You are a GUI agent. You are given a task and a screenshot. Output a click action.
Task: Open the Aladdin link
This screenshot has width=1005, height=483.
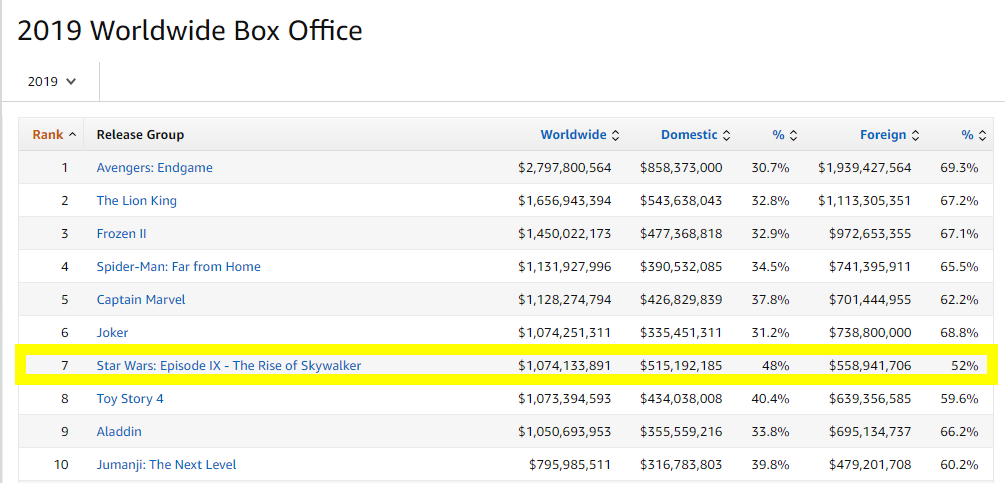(119, 432)
